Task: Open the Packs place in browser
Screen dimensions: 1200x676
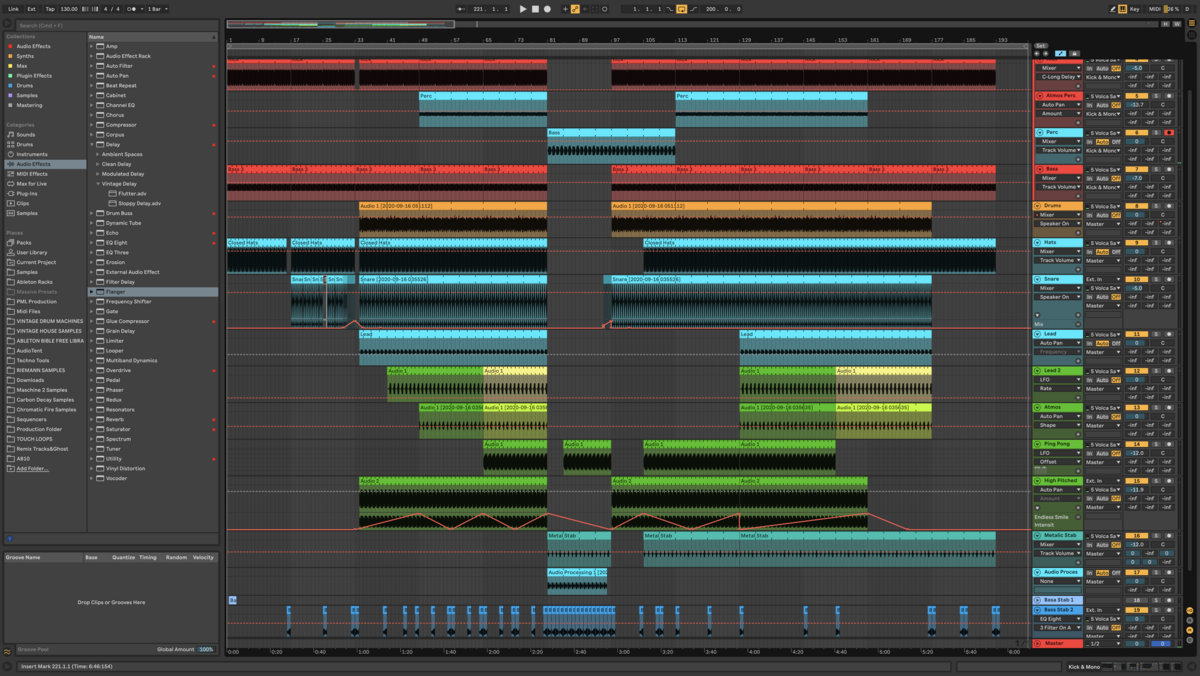Action: click(23, 243)
